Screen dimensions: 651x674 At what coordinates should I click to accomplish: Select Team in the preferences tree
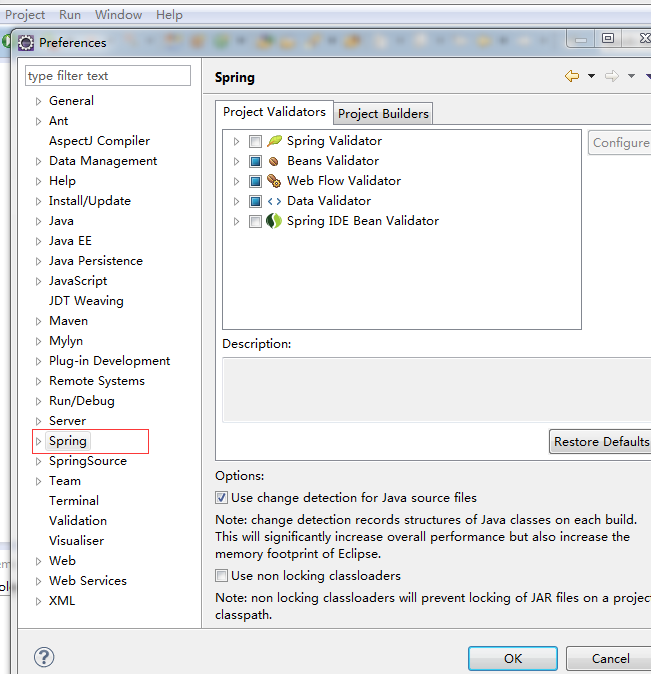(64, 481)
